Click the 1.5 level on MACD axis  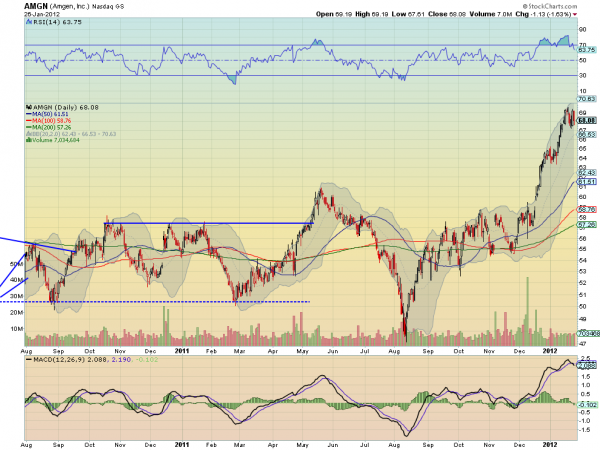click(x=585, y=377)
